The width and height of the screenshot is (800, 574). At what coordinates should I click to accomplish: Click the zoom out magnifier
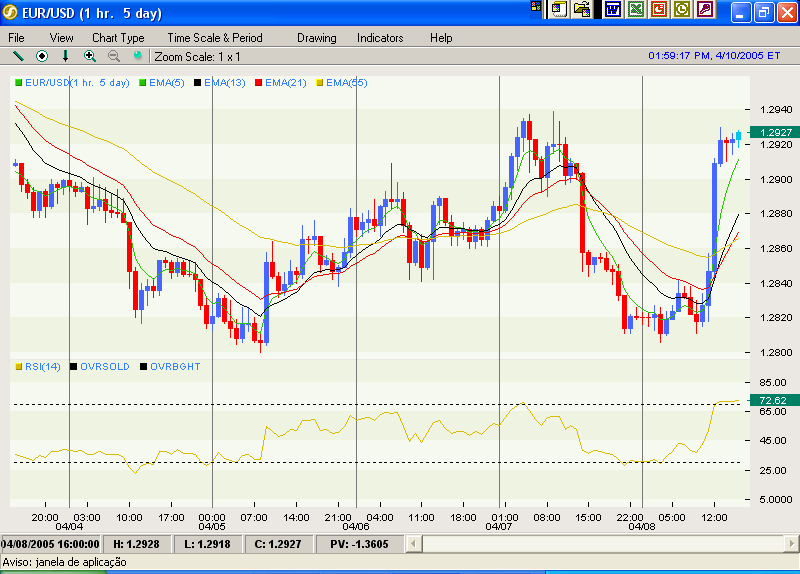pos(114,56)
